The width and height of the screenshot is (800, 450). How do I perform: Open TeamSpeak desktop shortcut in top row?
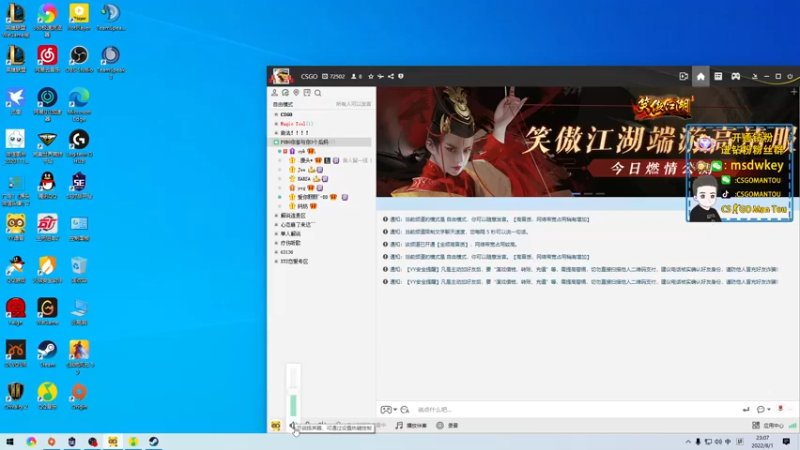tap(111, 17)
